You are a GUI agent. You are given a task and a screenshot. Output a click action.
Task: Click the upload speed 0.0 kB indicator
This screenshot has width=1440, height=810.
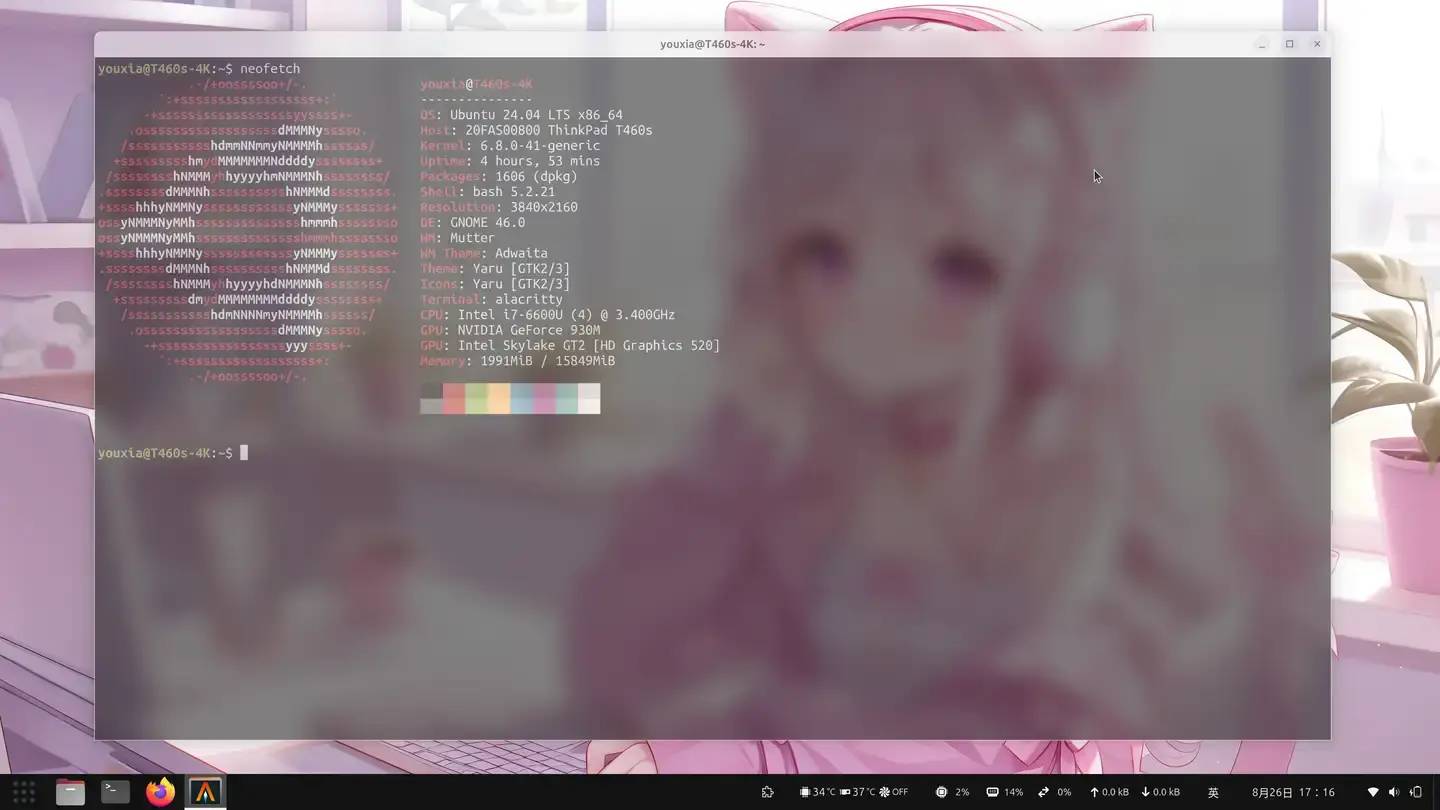coord(1109,792)
